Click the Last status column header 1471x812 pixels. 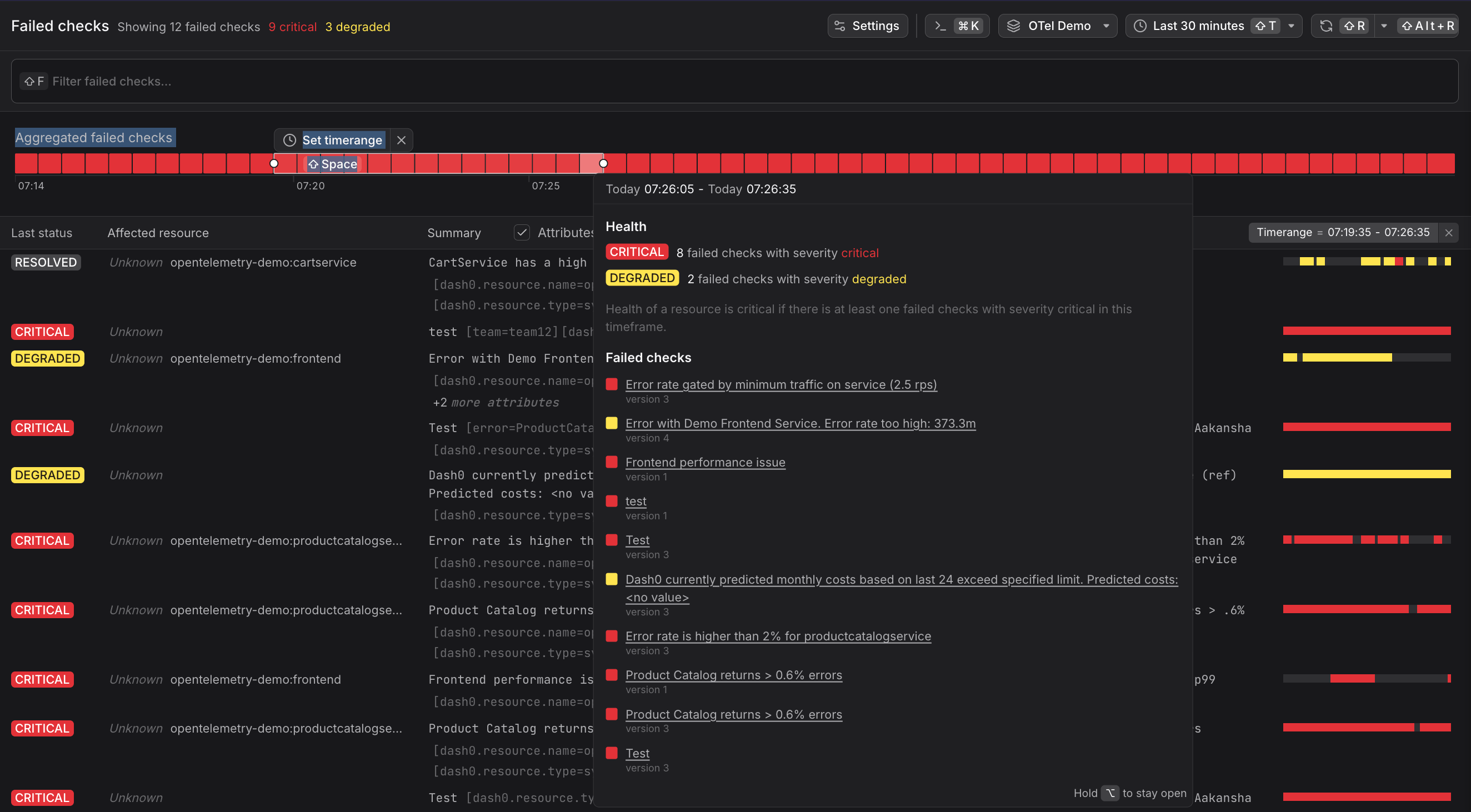pyautogui.click(x=42, y=233)
